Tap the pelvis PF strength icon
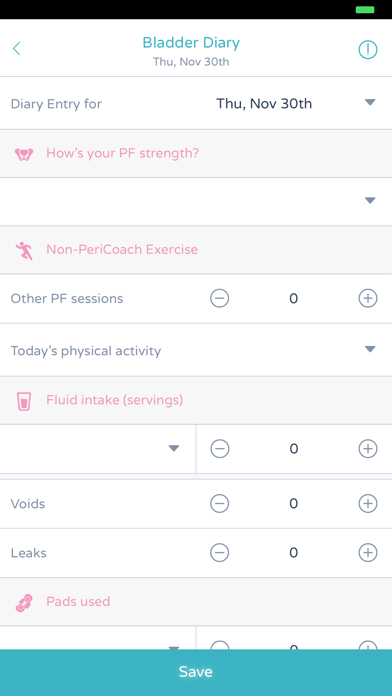This screenshot has height=696, width=392. (x=24, y=154)
